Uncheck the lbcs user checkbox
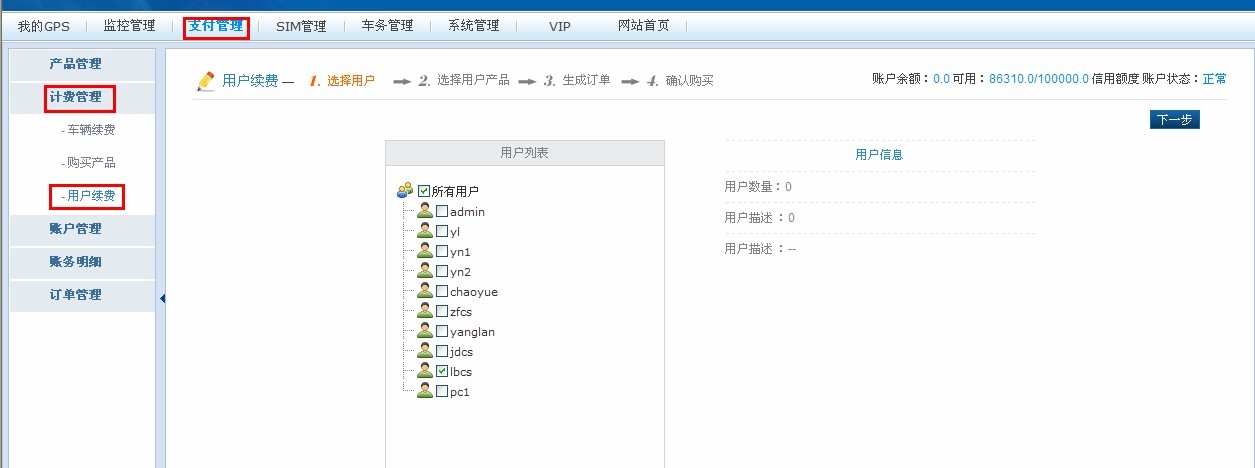Screen dimensions: 1255x468 click(442, 371)
